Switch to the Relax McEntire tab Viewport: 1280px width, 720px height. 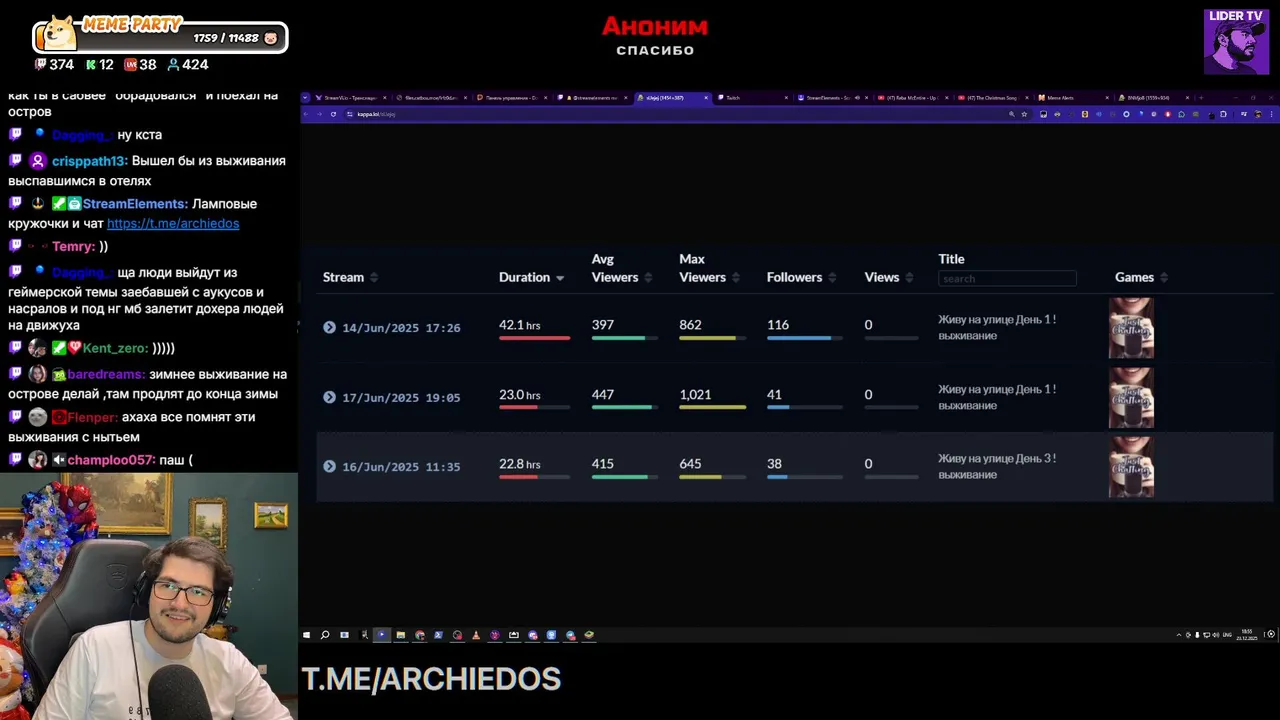[x=910, y=98]
